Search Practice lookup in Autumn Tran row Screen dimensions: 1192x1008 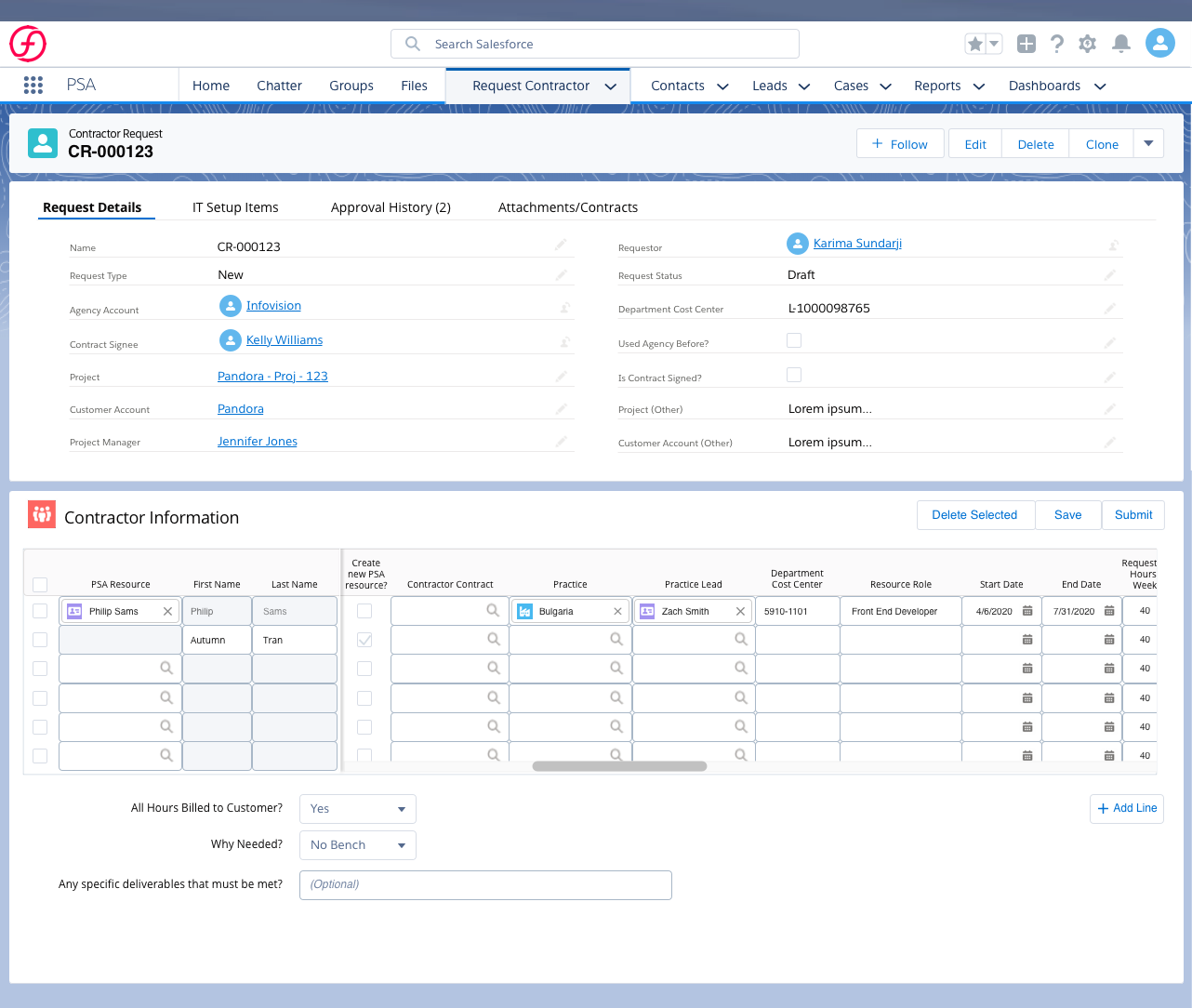click(x=616, y=640)
